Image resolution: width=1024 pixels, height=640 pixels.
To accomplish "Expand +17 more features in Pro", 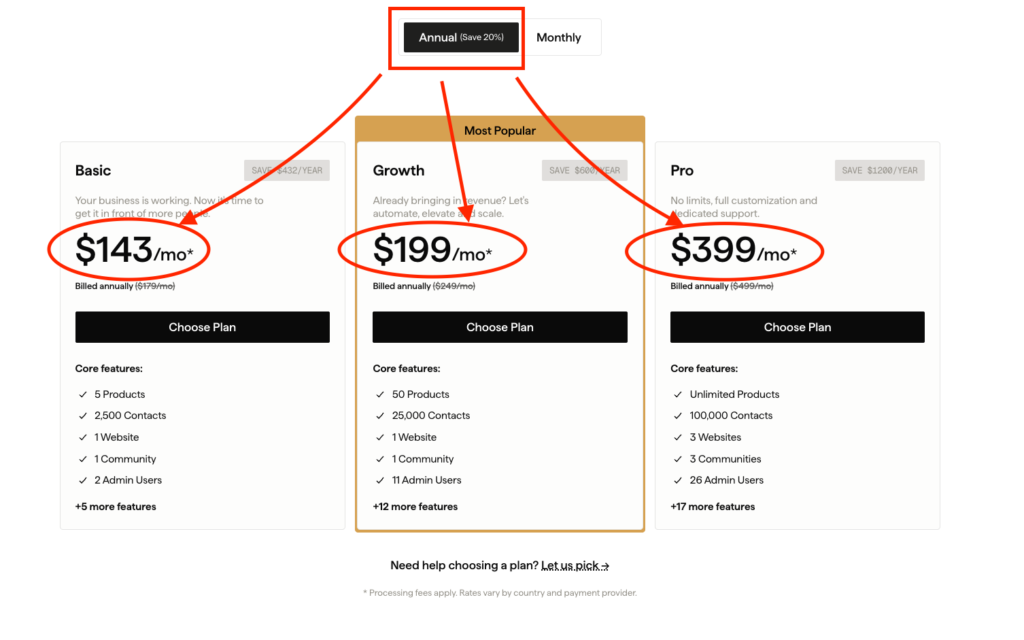I will (x=712, y=507).
